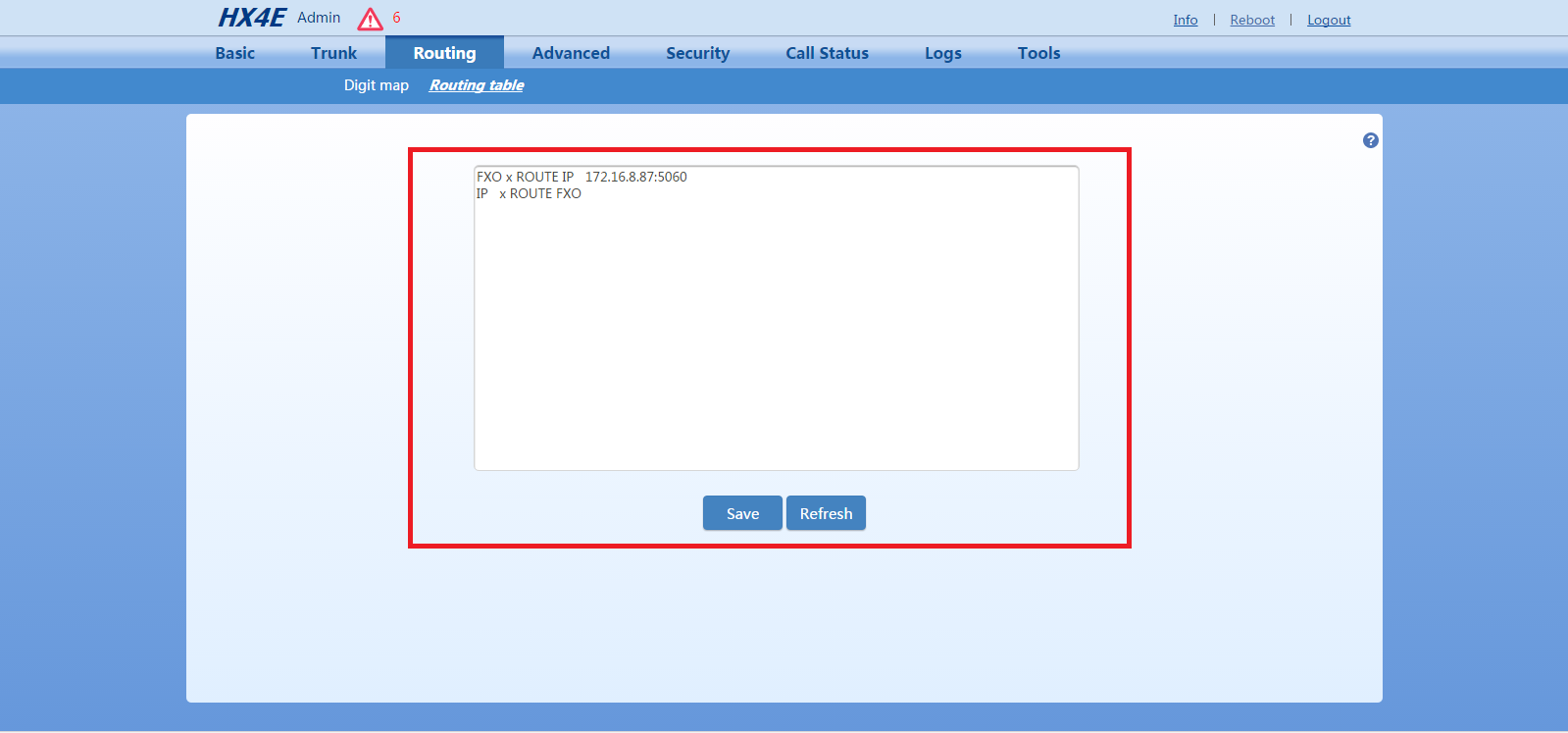This screenshot has height=733, width=1568.
Task: Open the Digit map submenu
Action: coord(376,85)
